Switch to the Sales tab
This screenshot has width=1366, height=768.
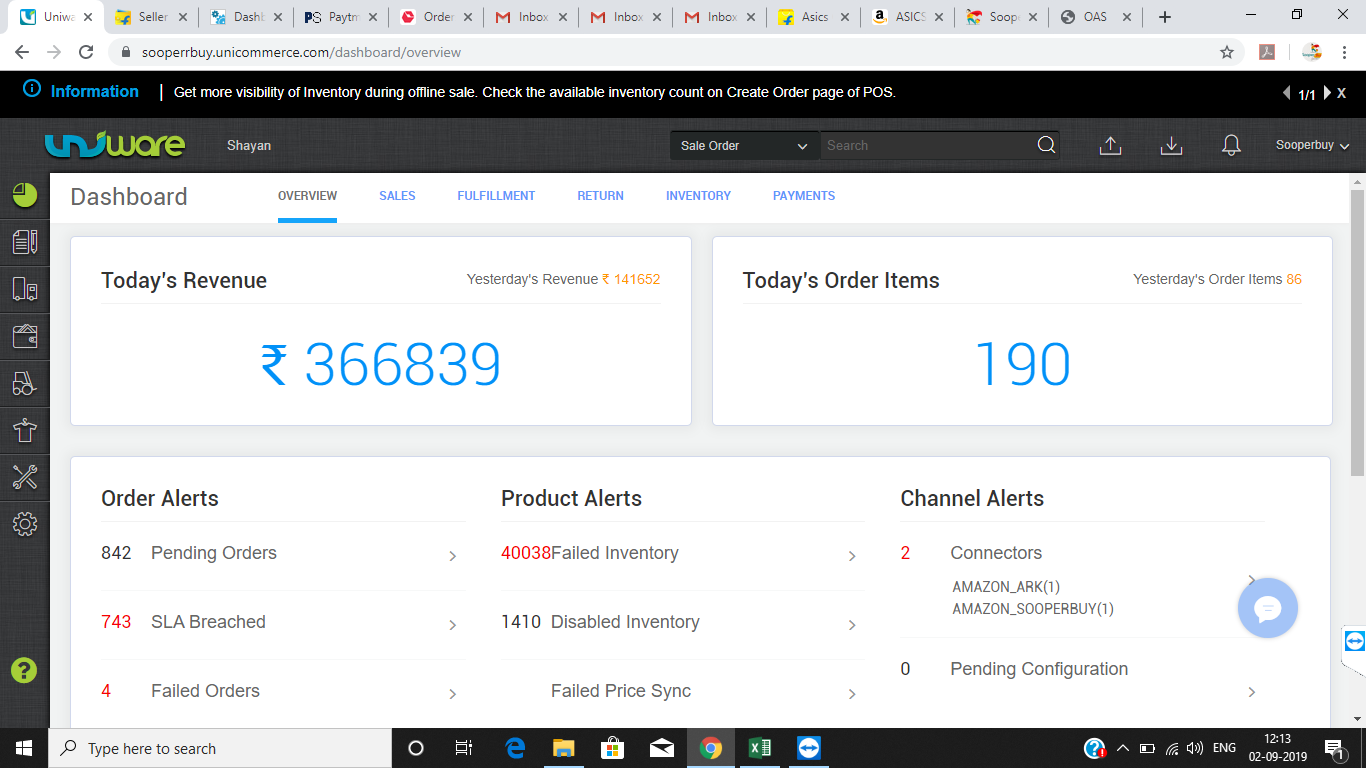pos(397,196)
